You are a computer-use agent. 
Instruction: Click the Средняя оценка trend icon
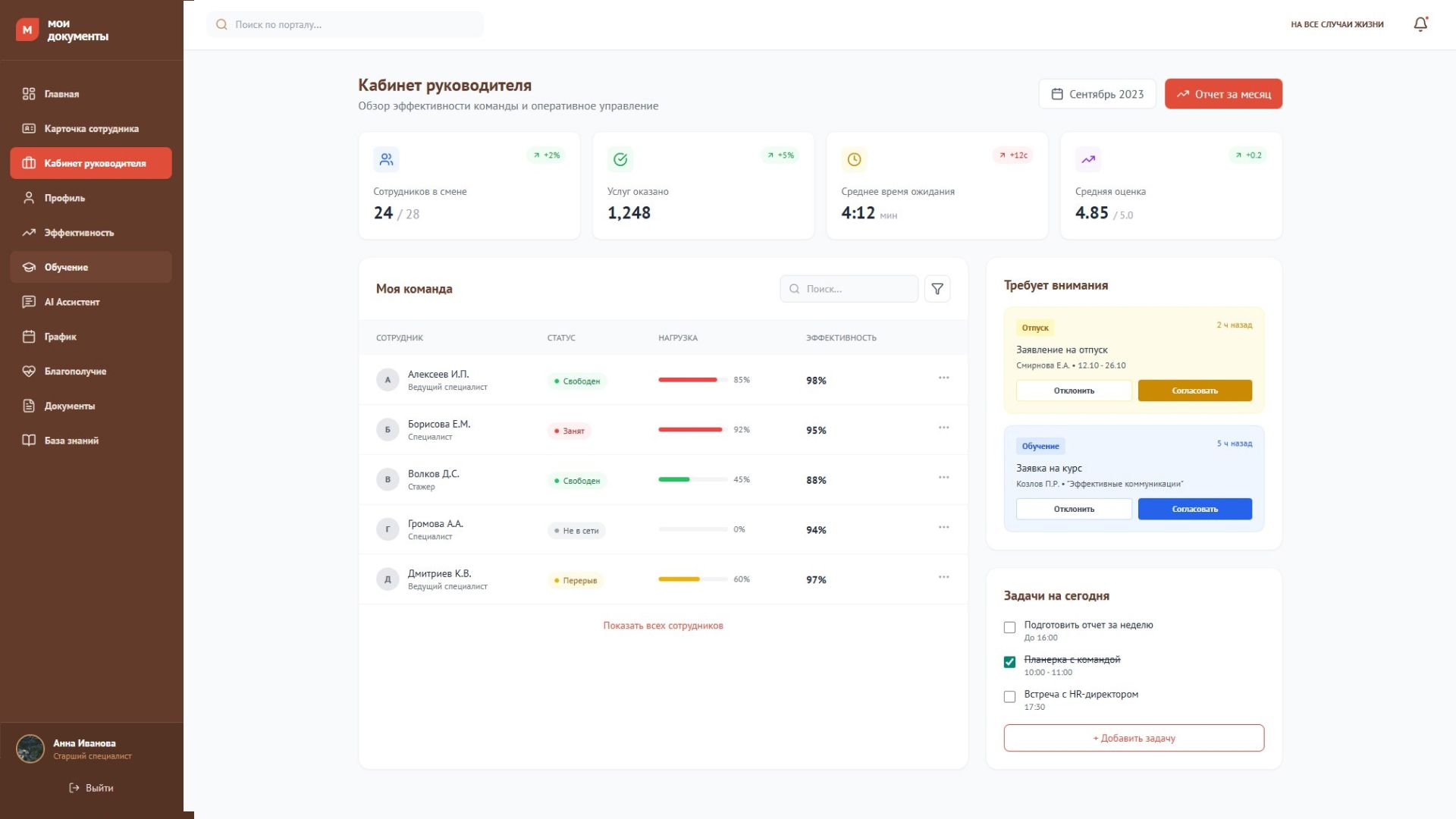(1088, 159)
